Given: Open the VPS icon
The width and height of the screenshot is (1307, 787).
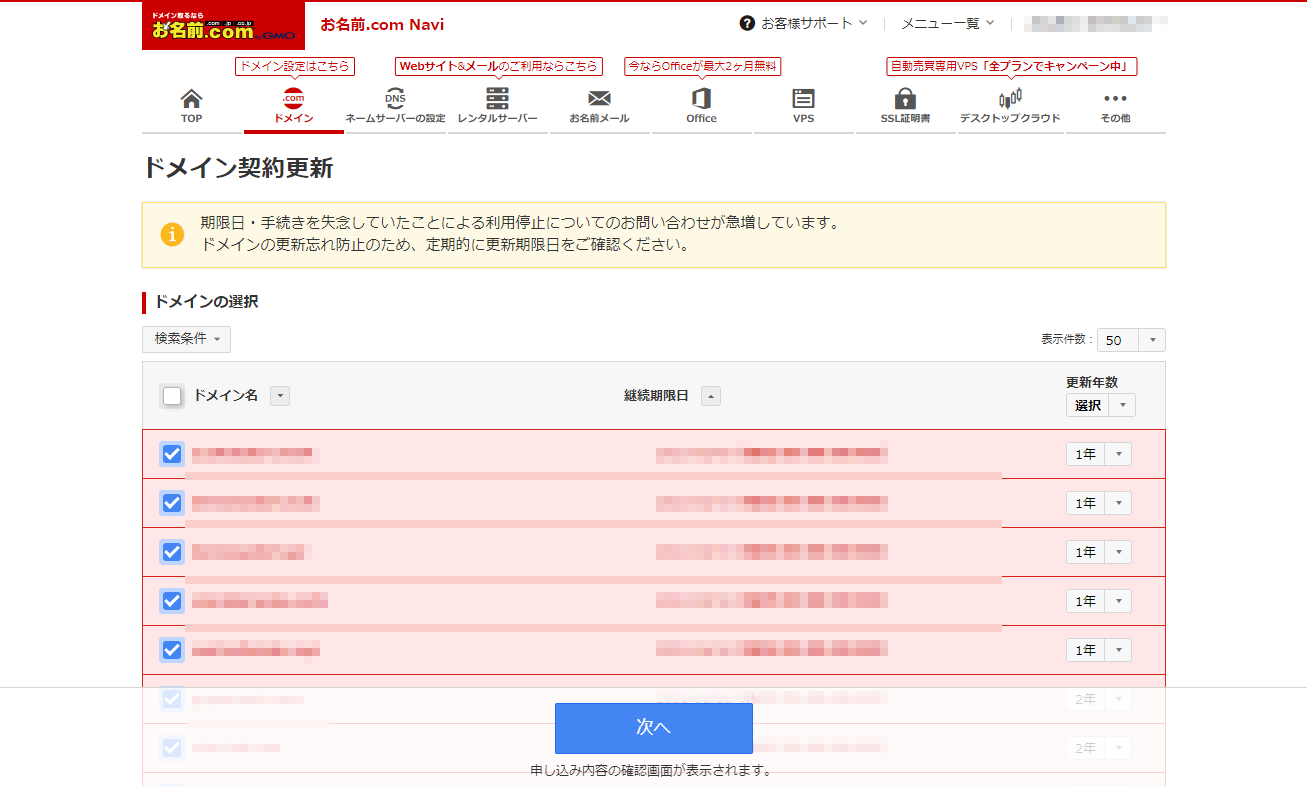Looking at the screenshot, I should [803, 99].
